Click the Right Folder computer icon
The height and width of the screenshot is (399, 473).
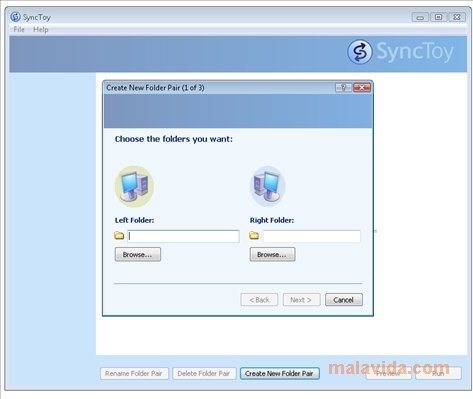(268, 187)
